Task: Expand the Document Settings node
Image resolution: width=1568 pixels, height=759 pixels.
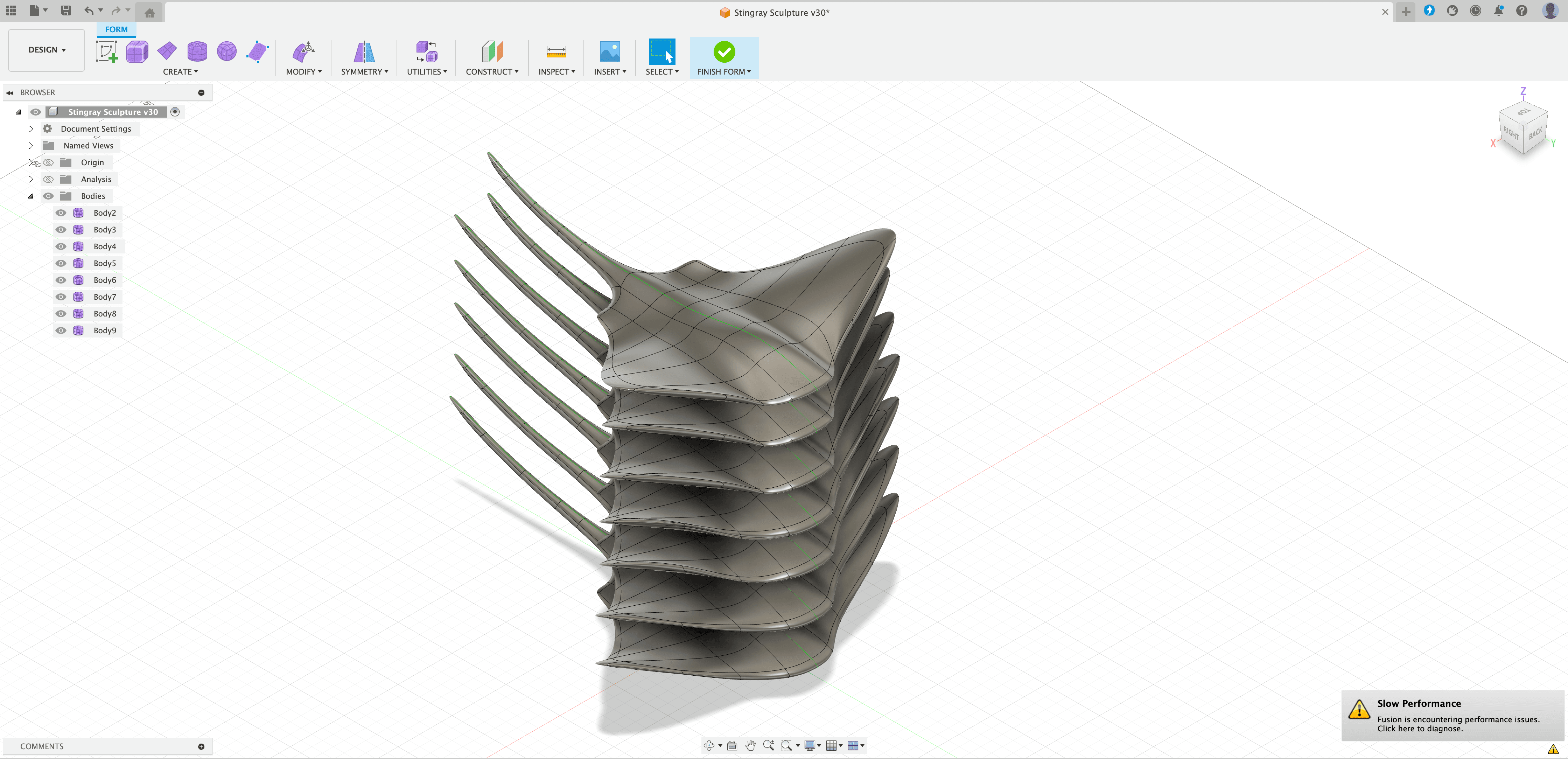Action: click(30, 129)
